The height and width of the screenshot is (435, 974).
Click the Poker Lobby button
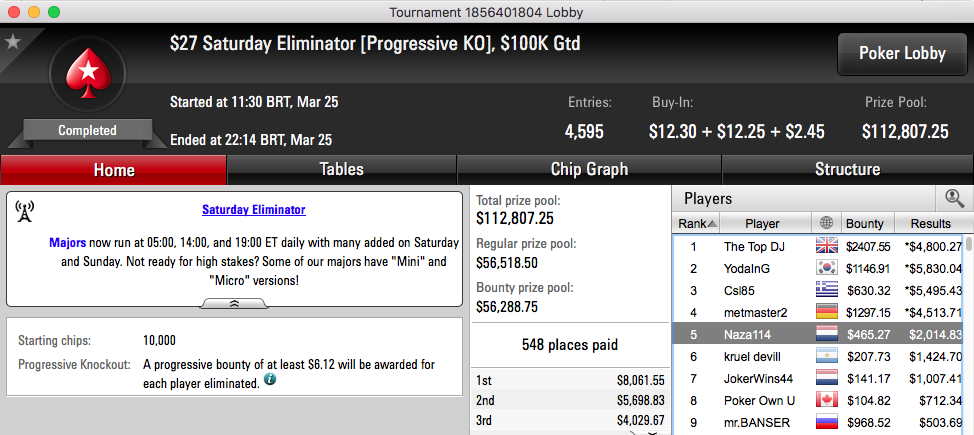coord(902,53)
